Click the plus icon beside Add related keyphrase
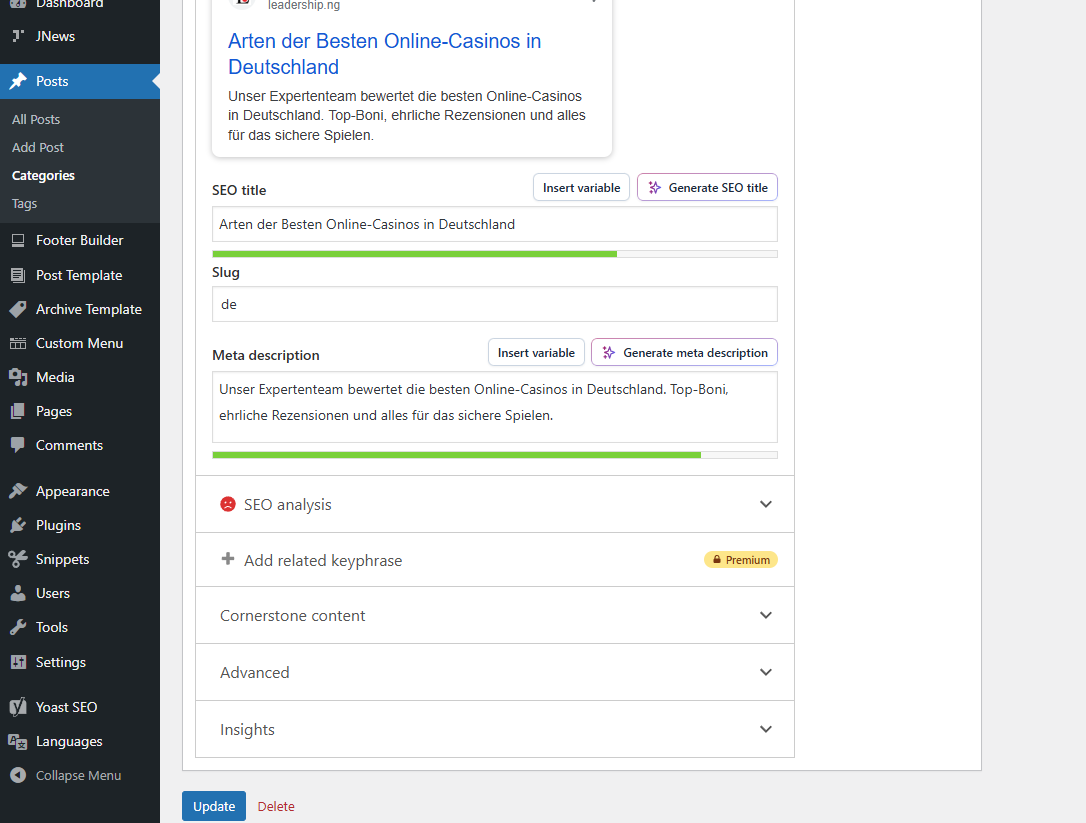Viewport: 1086px width, 823px height. tap(228, 559)
